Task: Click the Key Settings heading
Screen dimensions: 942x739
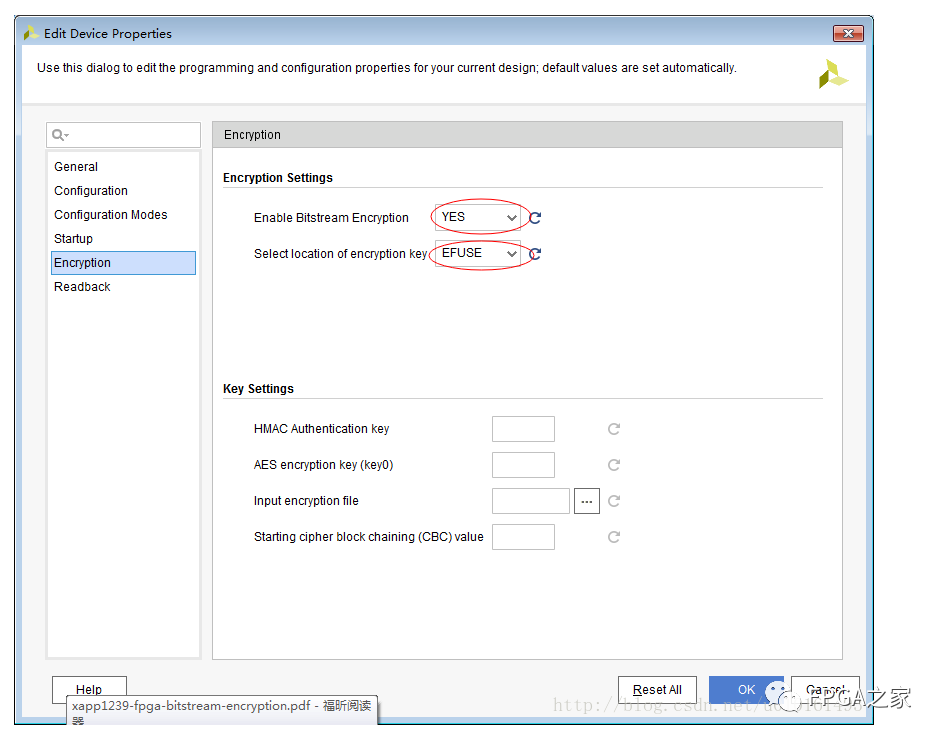Action: pyautogui.click(x=258, y=389)
